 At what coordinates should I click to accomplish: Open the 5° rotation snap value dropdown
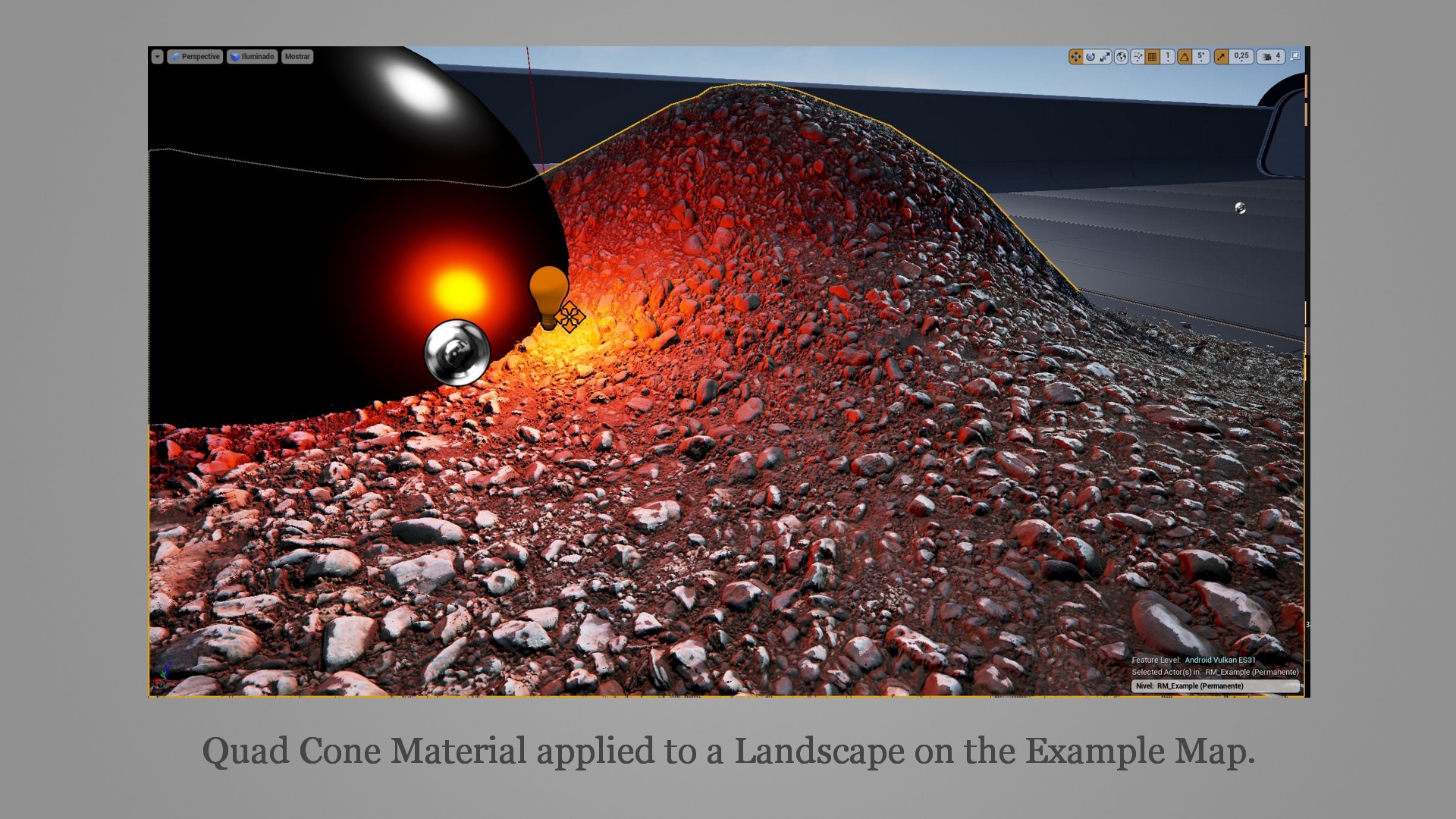click(1200, 57)
